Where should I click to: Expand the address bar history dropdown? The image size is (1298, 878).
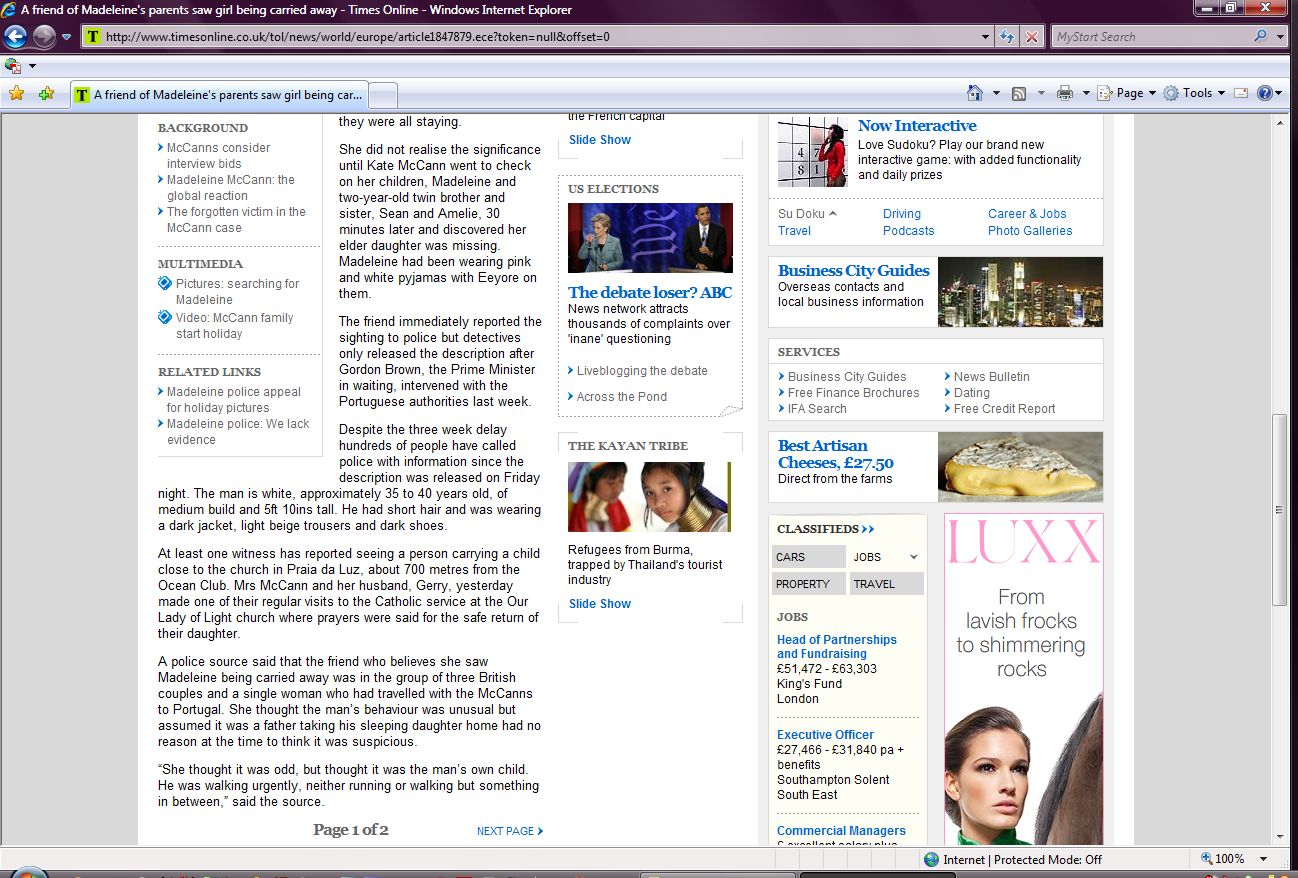point(987,37)
